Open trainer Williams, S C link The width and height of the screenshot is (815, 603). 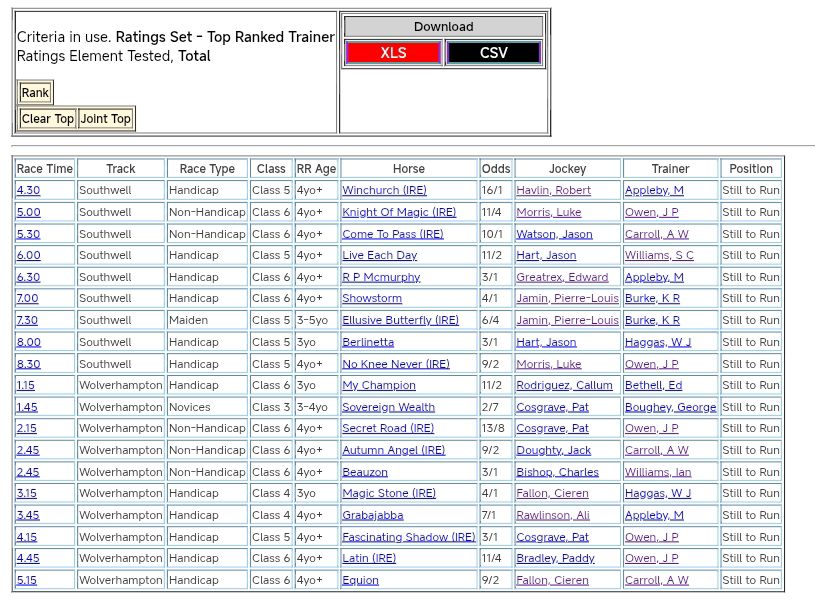(658, 255)
